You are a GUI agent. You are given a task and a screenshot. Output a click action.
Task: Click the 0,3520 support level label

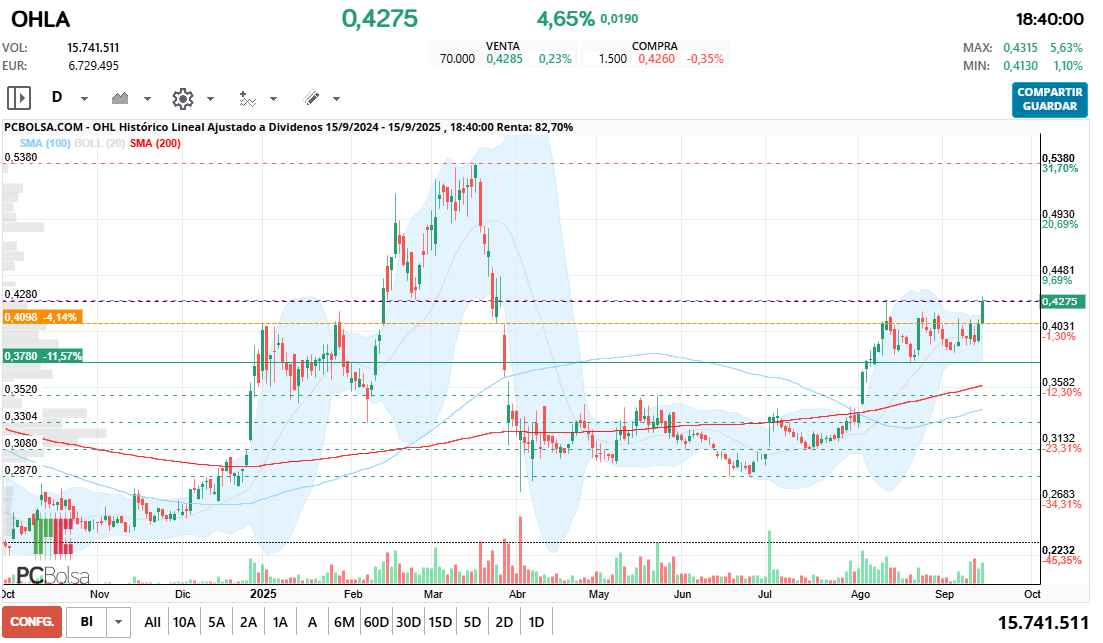tap(20, 389)
